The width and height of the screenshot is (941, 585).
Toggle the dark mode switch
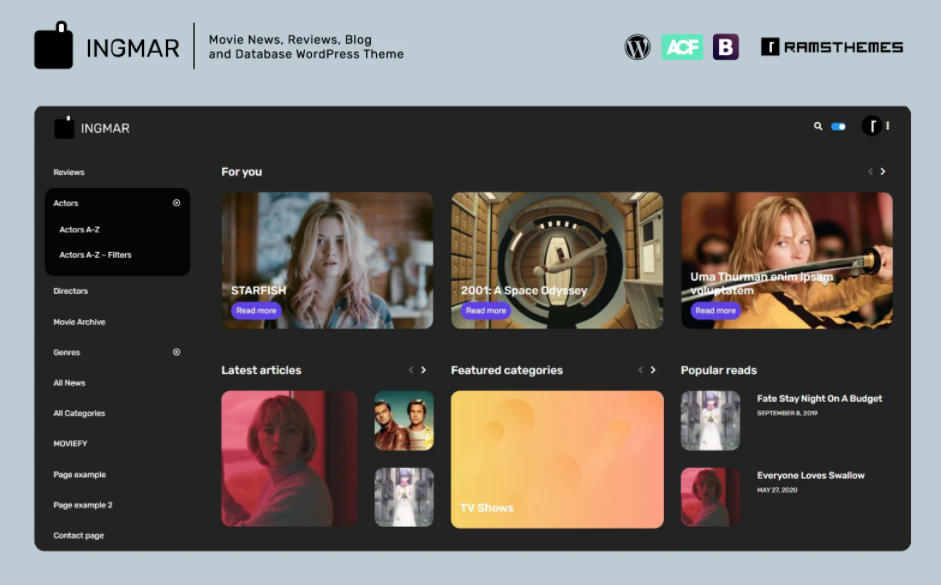[x=838, y=127]
